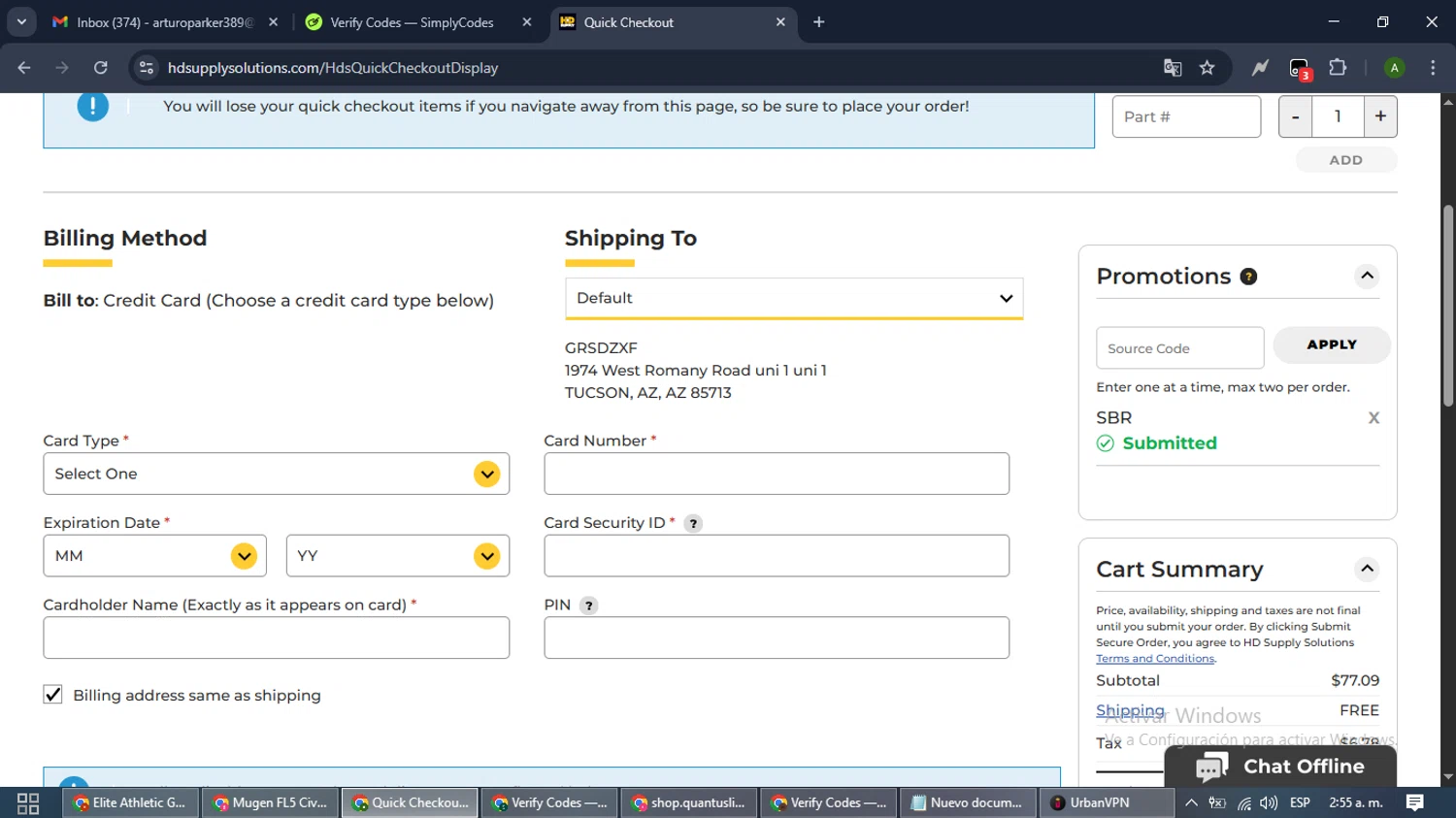Uncheck Billing address same as shipping
Viewport: 1456px width, 818px height.
tap(53, 695)
